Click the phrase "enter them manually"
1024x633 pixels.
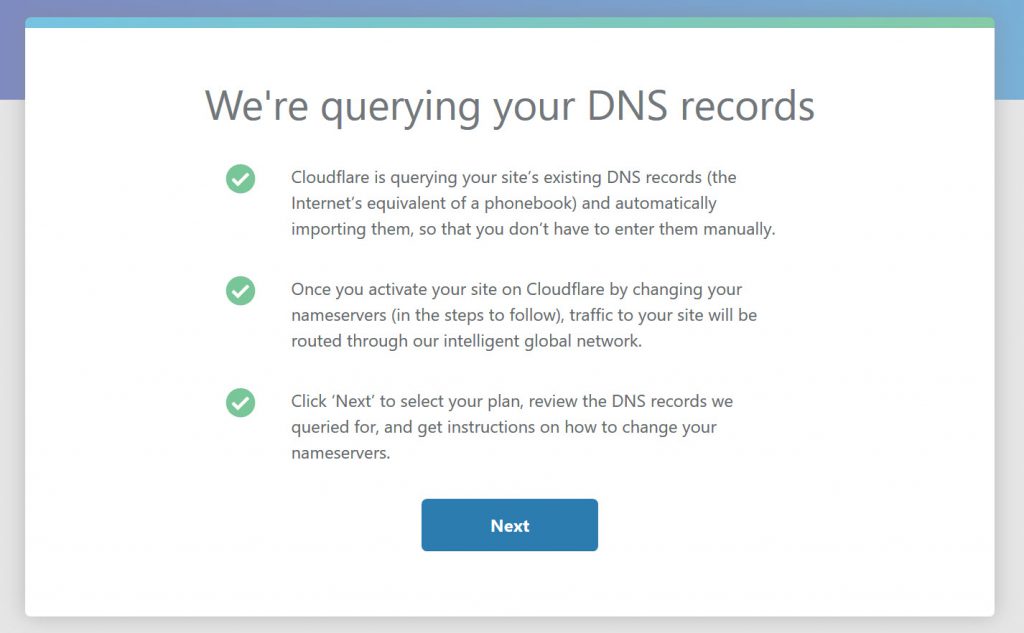pyautogui.click(x=704, y=229)
